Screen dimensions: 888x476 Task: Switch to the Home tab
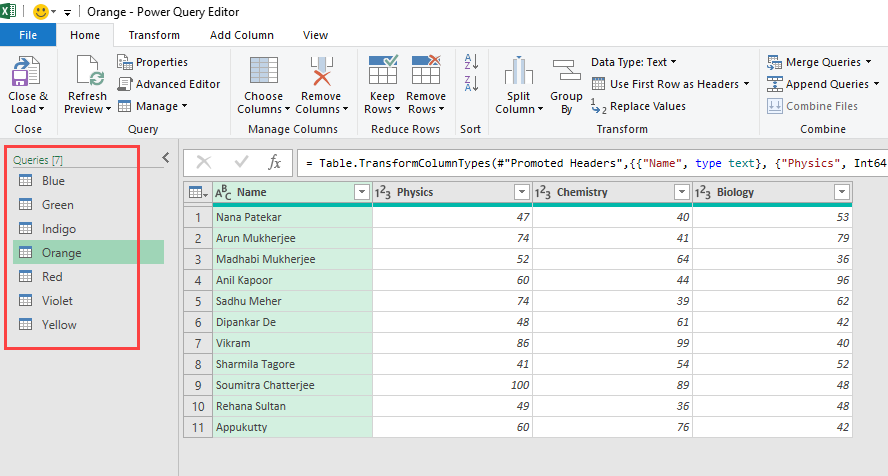pyautogui.click(x=85, y=35)
